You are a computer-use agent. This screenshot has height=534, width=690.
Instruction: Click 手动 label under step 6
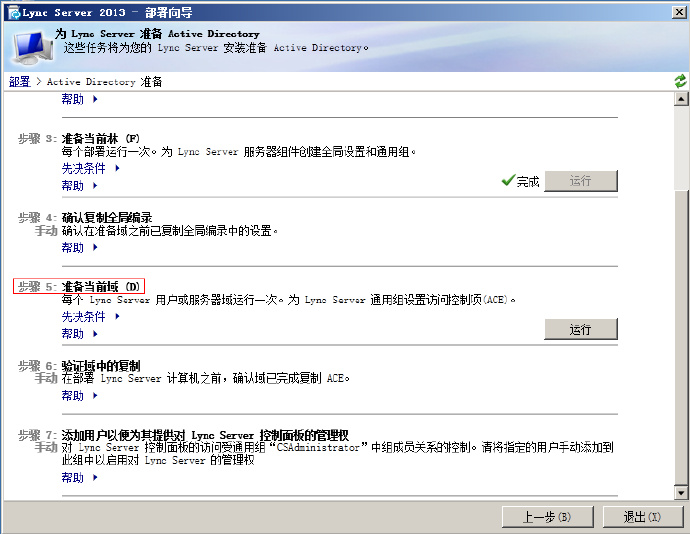[46, 378]
